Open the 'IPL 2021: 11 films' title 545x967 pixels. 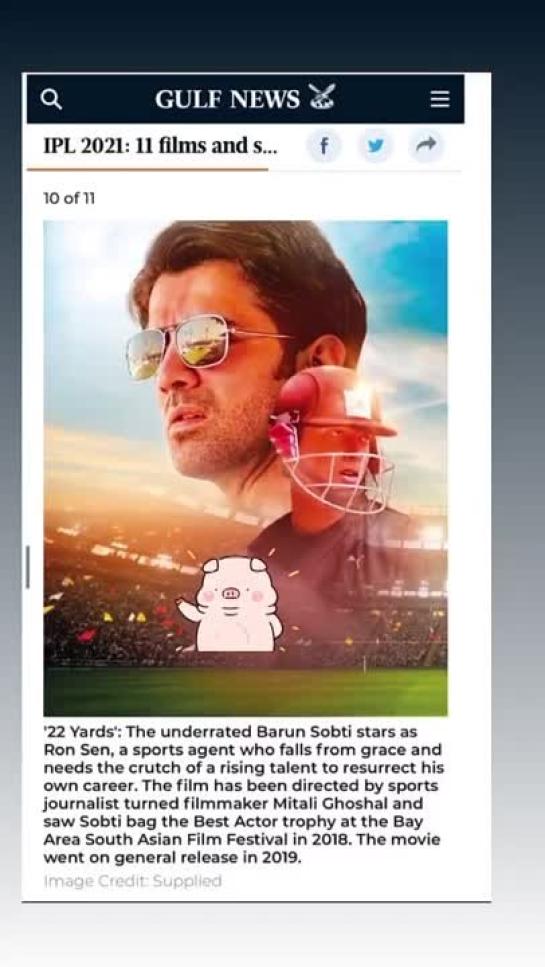point(160,147)
